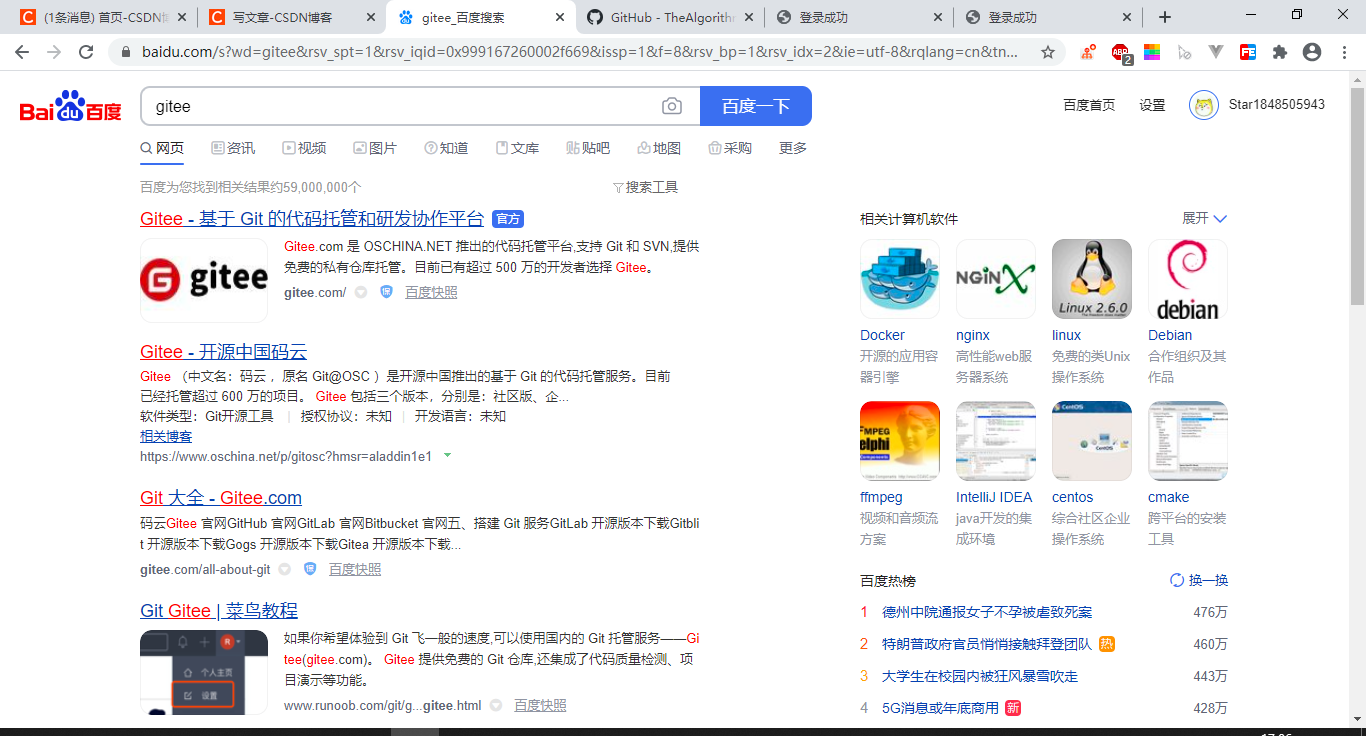Image resolution: width=1366 pixels, height=736 pixels.
Task: Select the 知道 search icon
Action: click(x=431, y=147)
